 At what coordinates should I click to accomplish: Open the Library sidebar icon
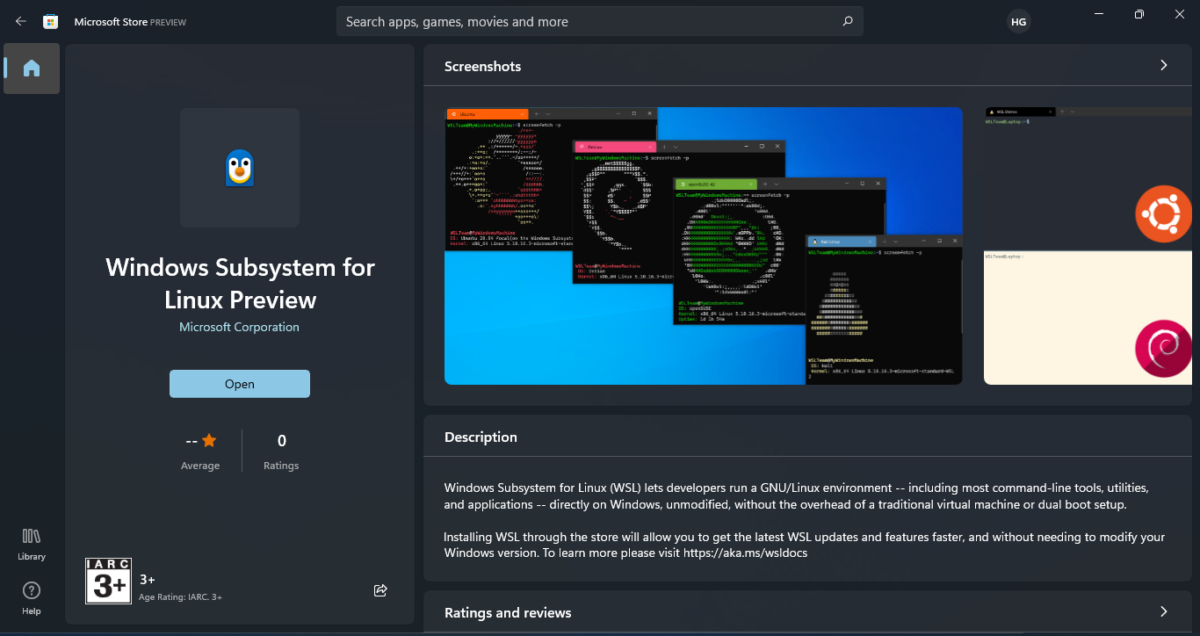(31, 544)
